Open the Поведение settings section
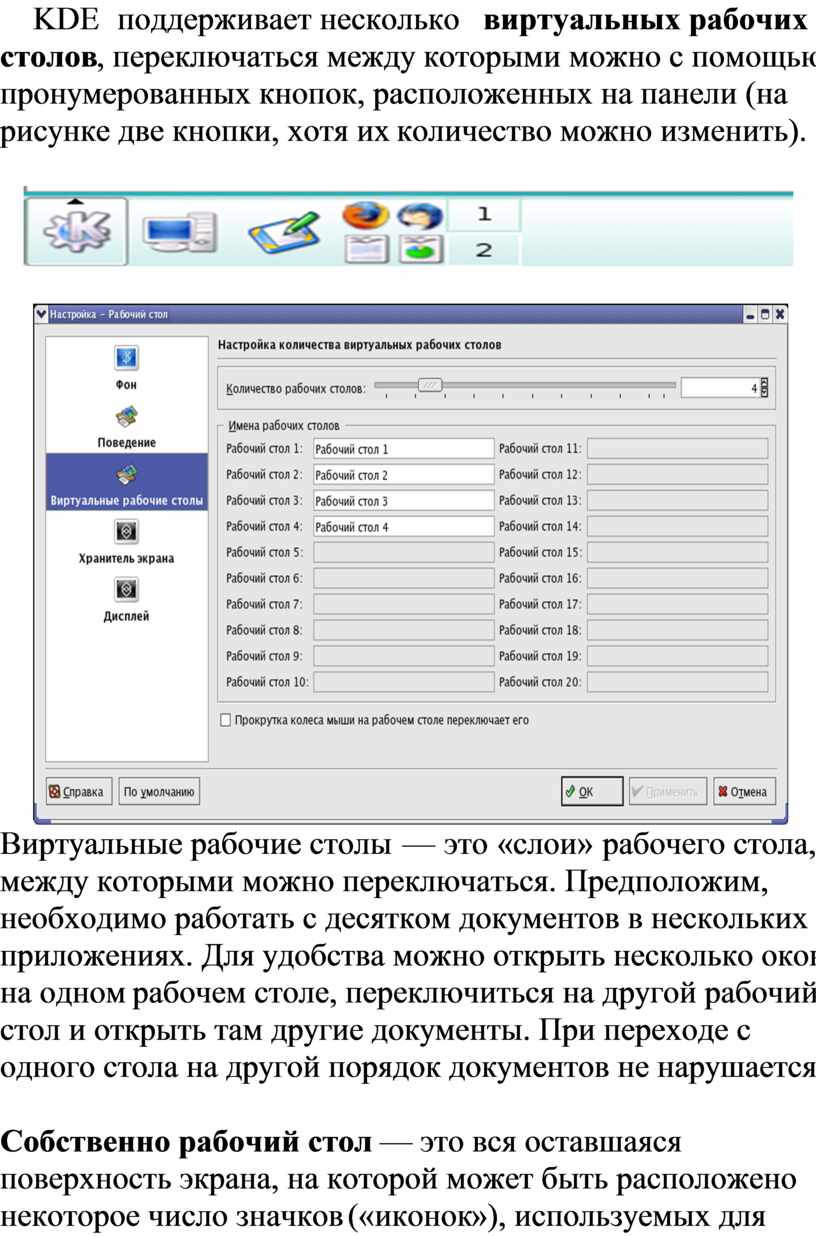Image resolution: width=816 pixels, height=1236 pixels. coord(126,416)
